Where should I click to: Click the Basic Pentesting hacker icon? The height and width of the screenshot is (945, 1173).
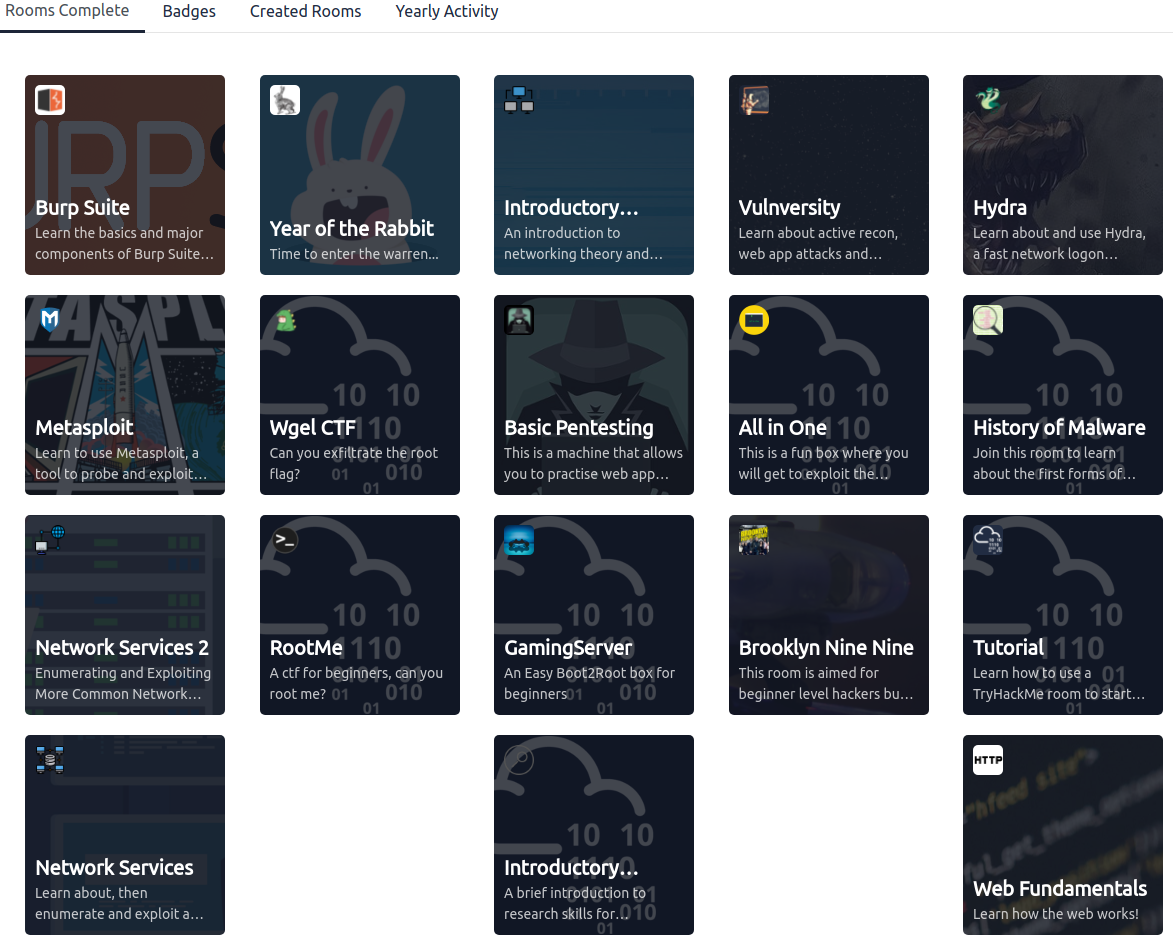(x=519, y=320)
